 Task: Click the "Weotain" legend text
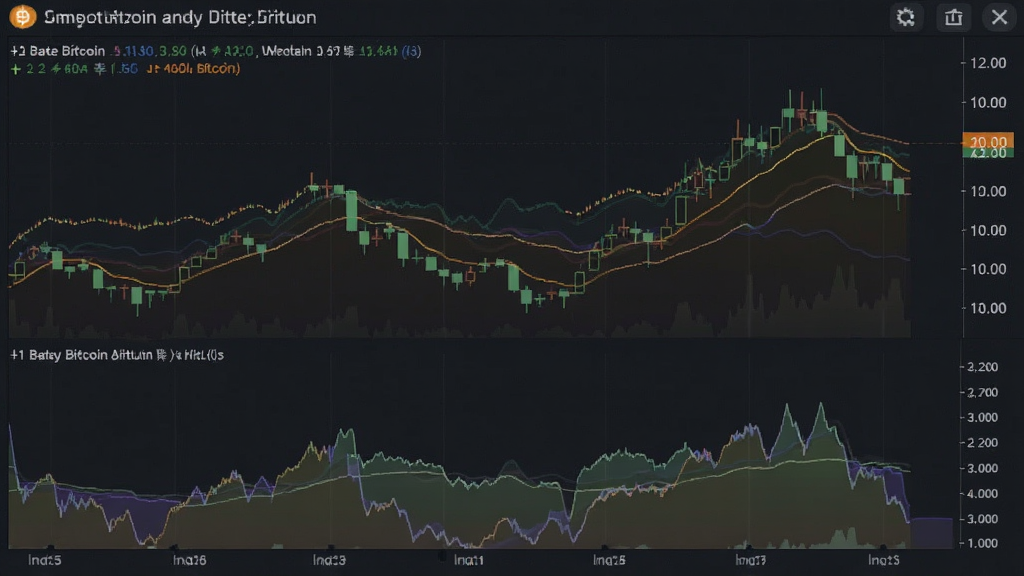point(286,51)
